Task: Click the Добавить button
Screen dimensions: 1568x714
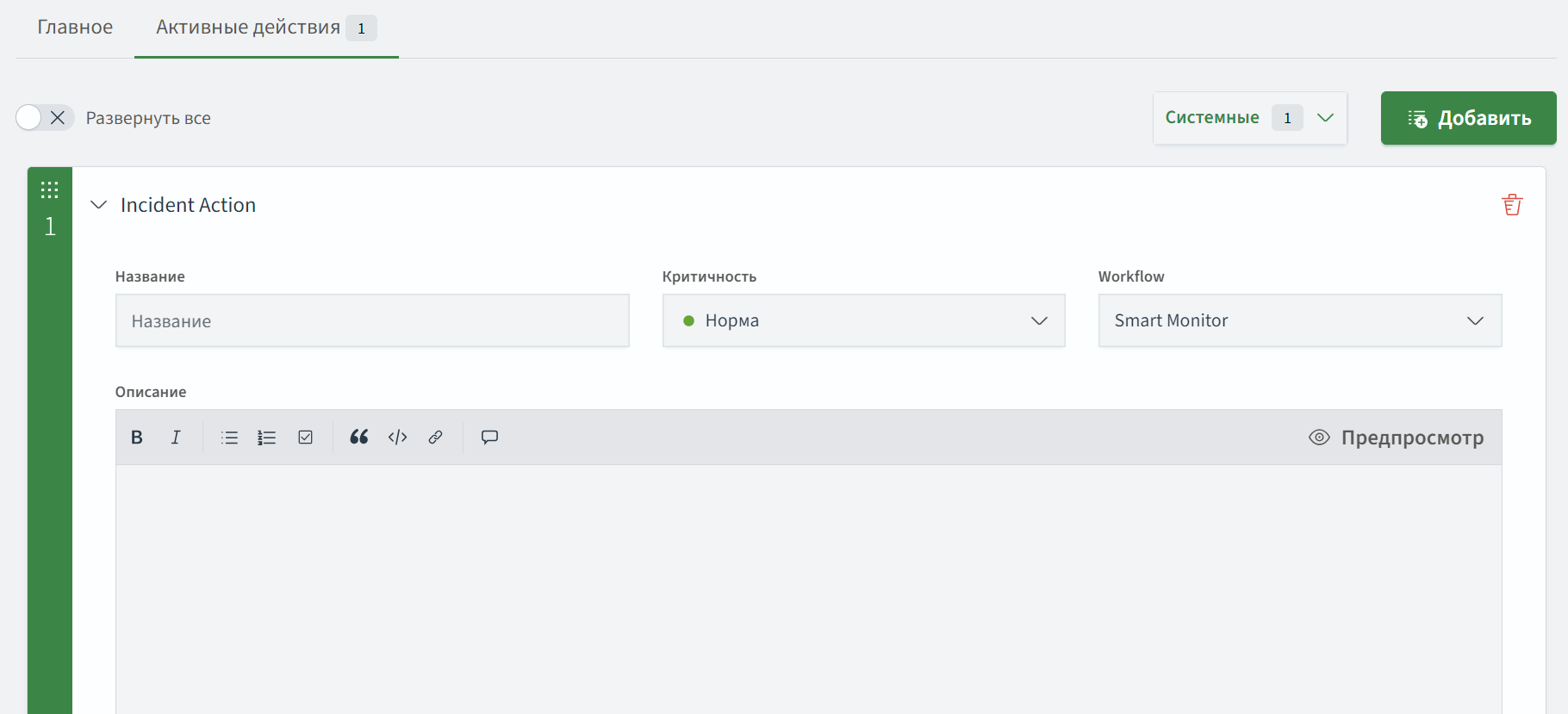Action: click(1468, 118)
